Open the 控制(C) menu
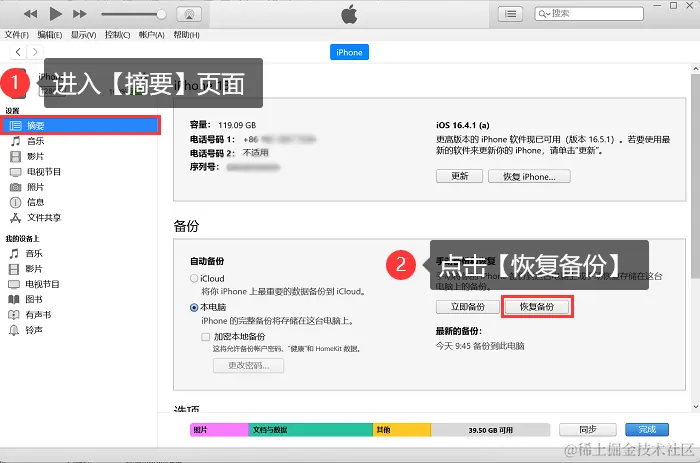 (x=117, y=35)
